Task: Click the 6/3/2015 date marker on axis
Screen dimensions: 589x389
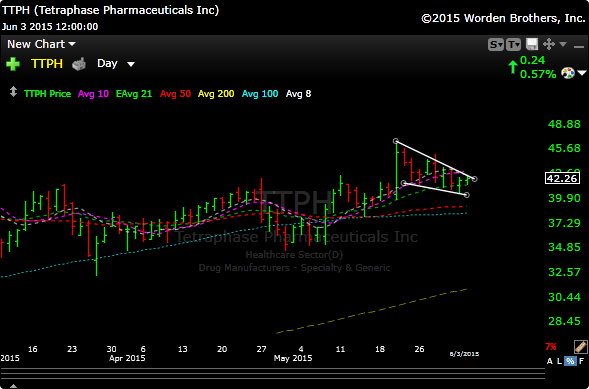Action: tap(465, 354)
